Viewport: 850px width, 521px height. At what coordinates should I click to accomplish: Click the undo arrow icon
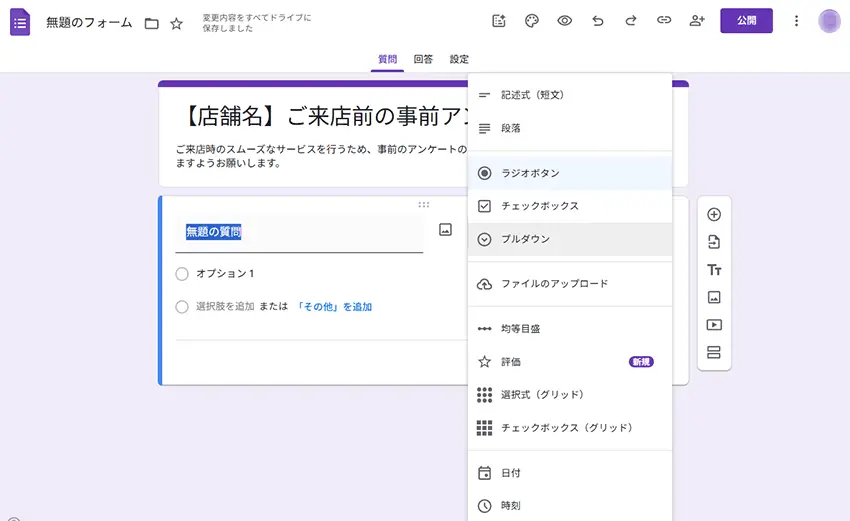point(598,21)
